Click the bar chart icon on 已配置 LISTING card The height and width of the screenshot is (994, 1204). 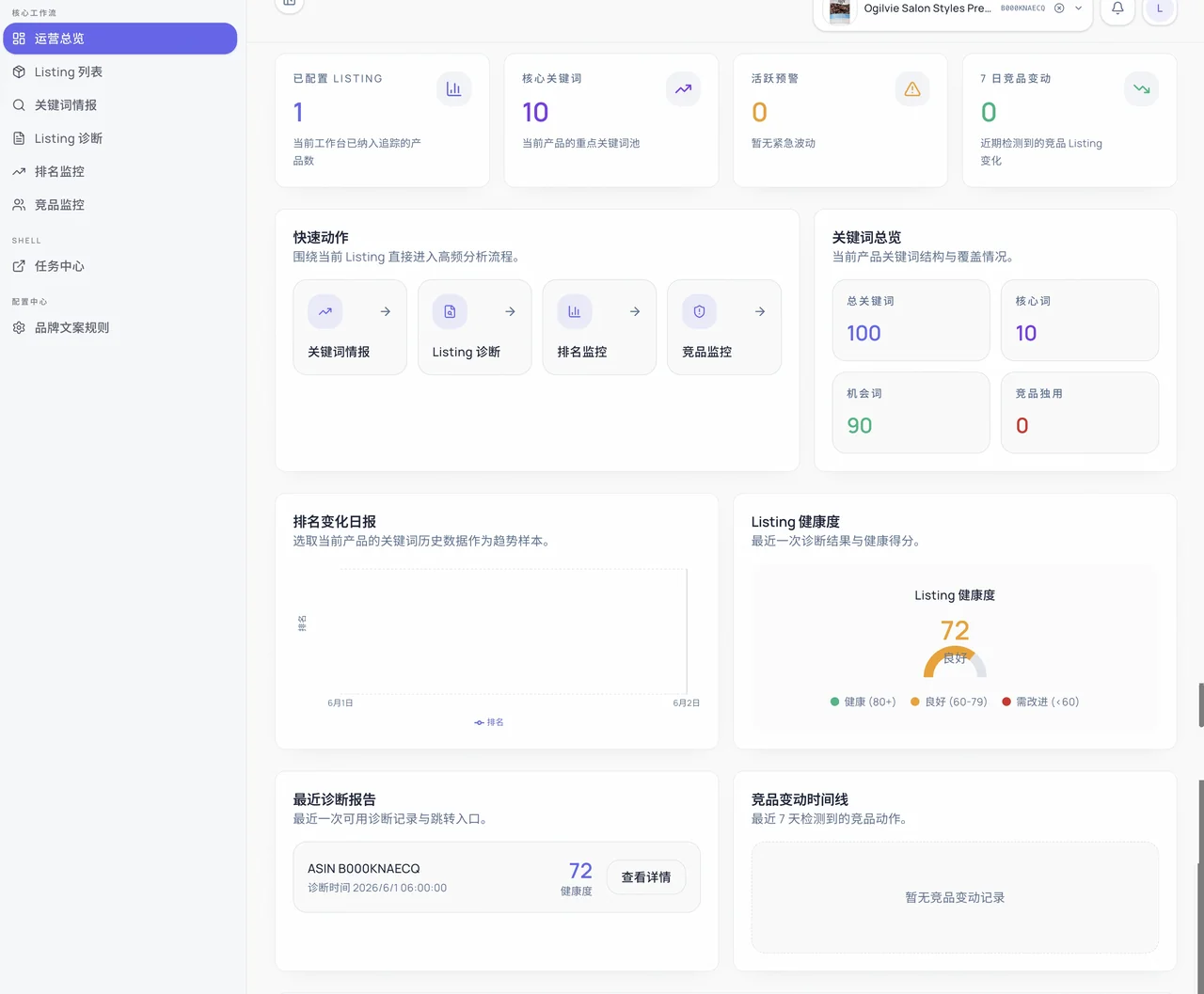[x=453, y=89]
